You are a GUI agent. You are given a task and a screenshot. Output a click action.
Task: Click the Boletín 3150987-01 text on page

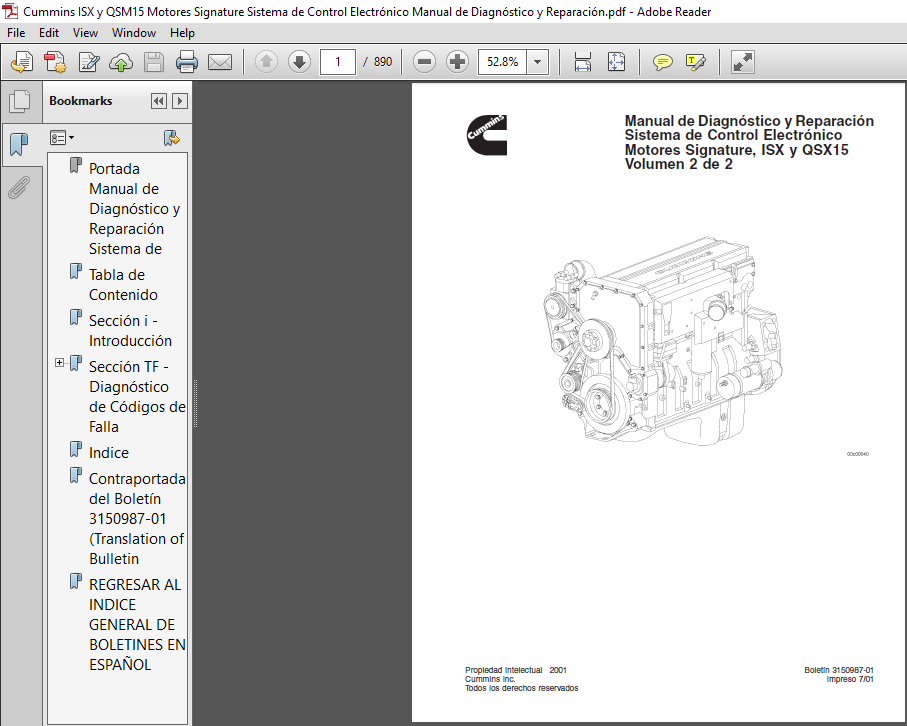coord(839,670)
